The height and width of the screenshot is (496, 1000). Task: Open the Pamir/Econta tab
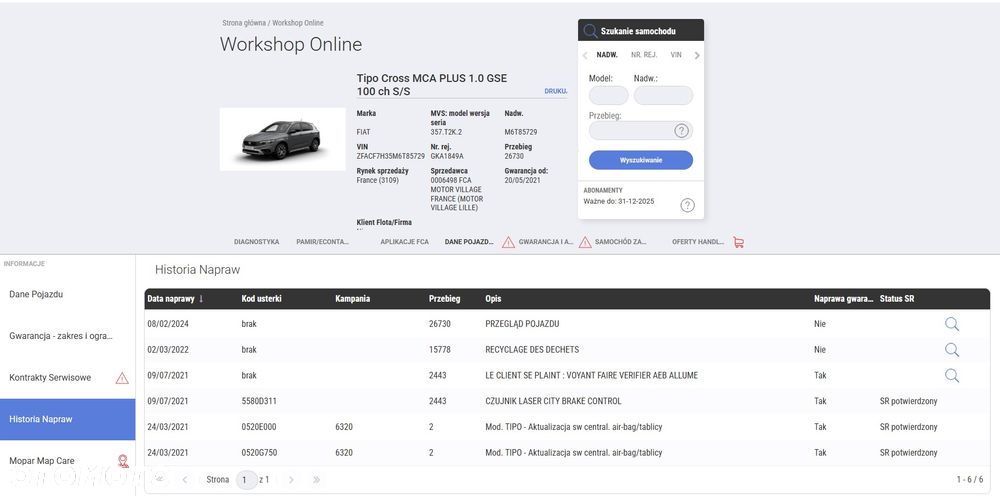[323, 242]
